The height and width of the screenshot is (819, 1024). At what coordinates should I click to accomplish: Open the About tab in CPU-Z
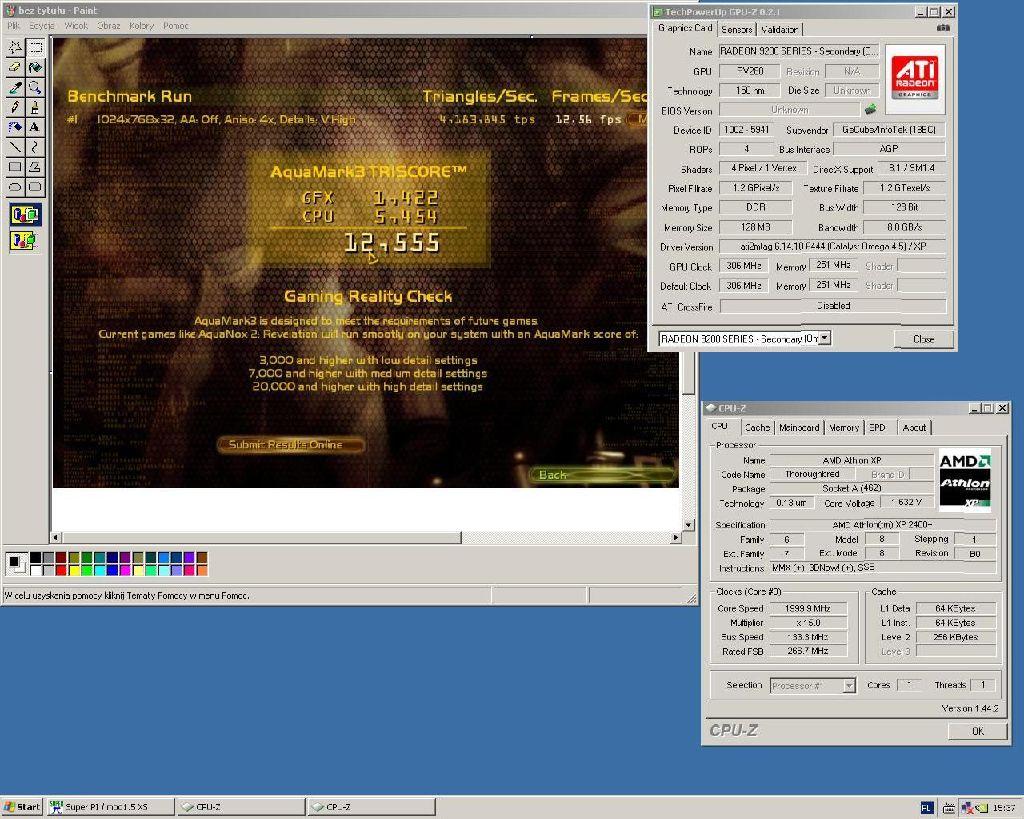tap(914, 427)
